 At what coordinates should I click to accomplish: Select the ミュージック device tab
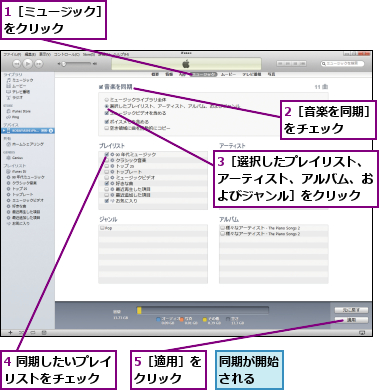coord(204,75)
